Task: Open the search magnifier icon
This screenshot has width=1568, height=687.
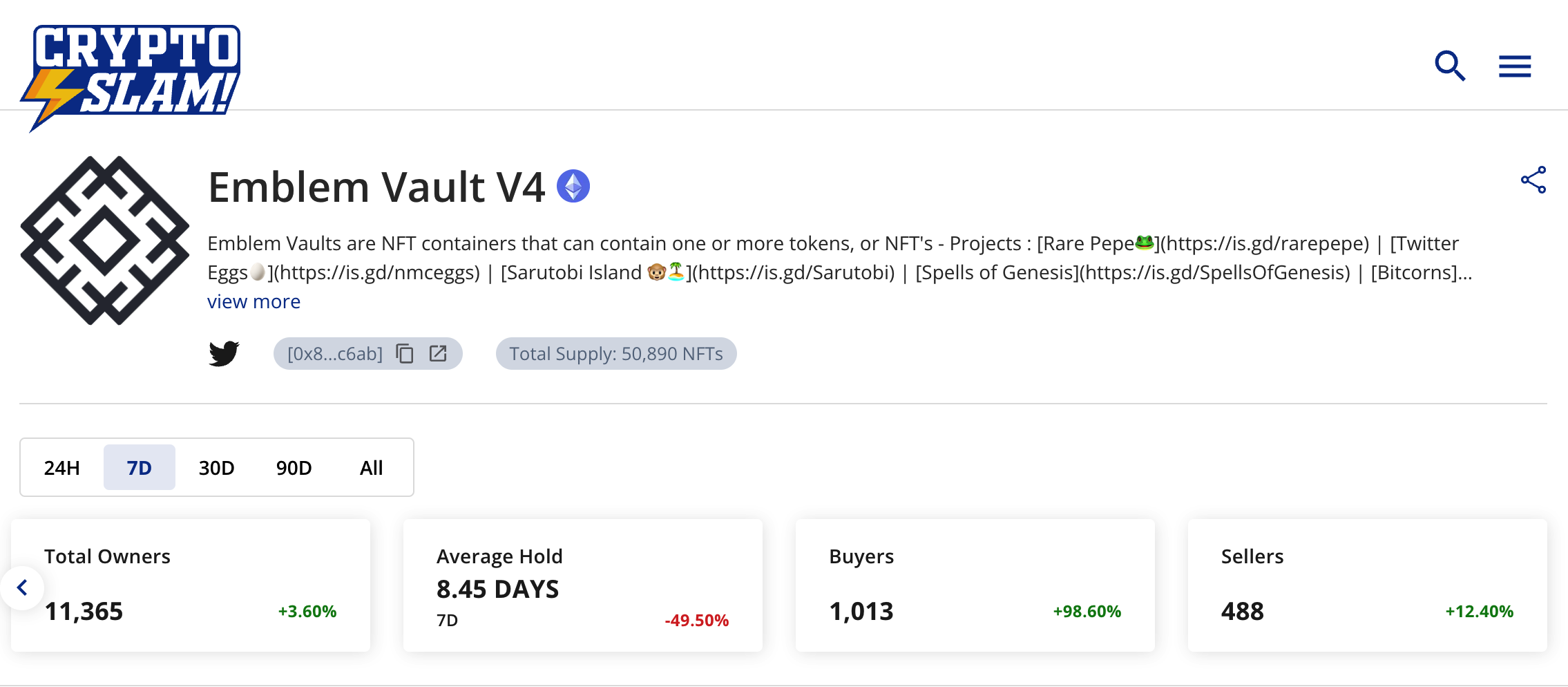Action: 1449,66
